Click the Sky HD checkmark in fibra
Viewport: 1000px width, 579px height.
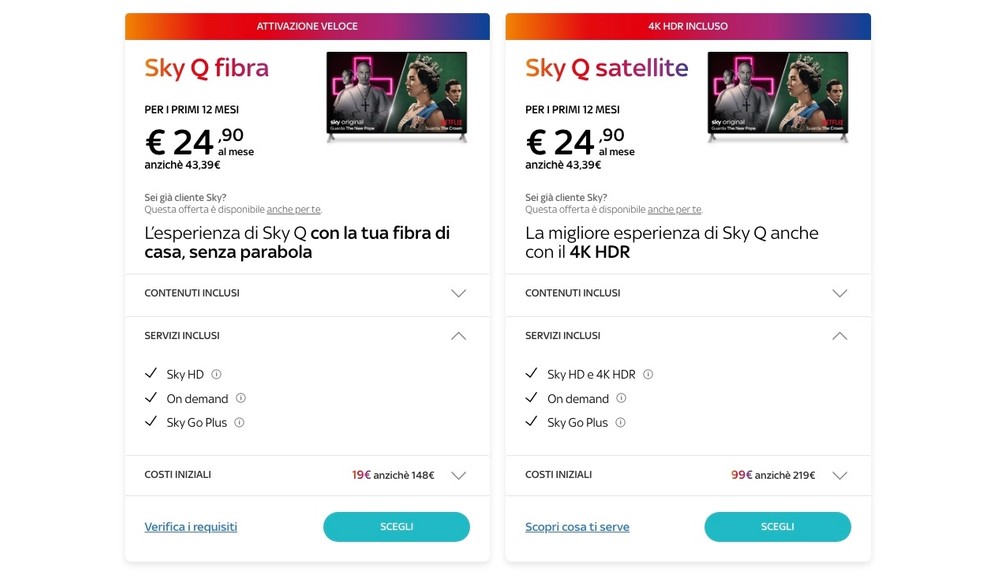(x=151, y=373)
